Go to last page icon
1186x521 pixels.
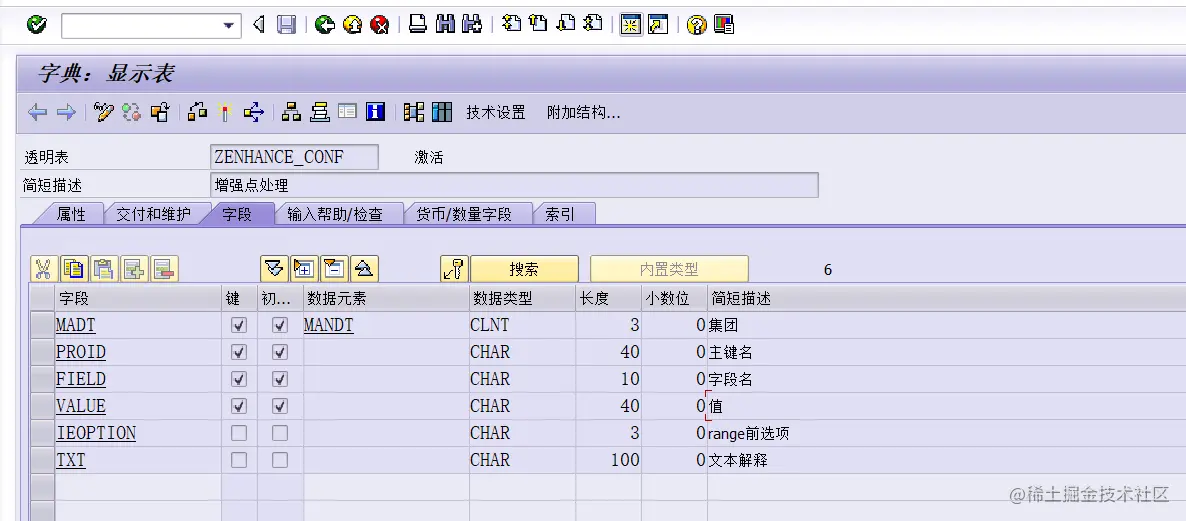593,23
